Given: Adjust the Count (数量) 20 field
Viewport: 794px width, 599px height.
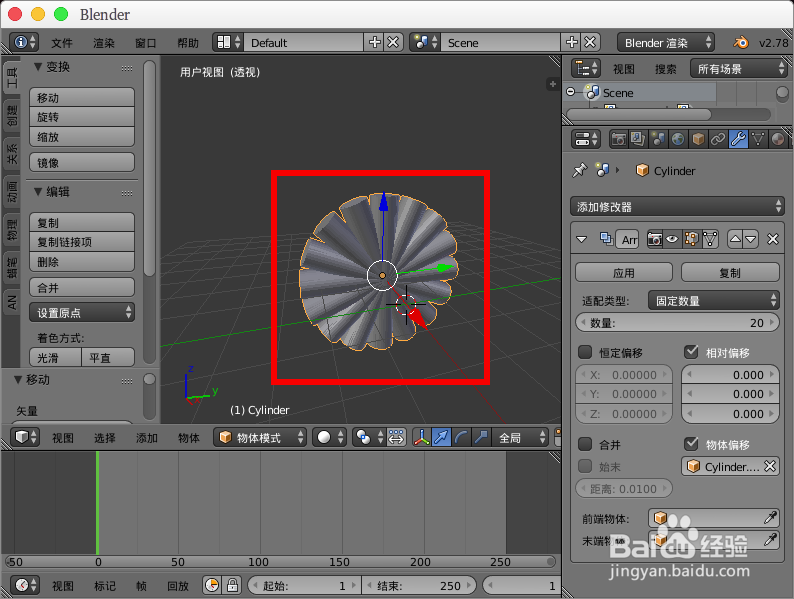Looking at the screenshot, I should (678, 323).
